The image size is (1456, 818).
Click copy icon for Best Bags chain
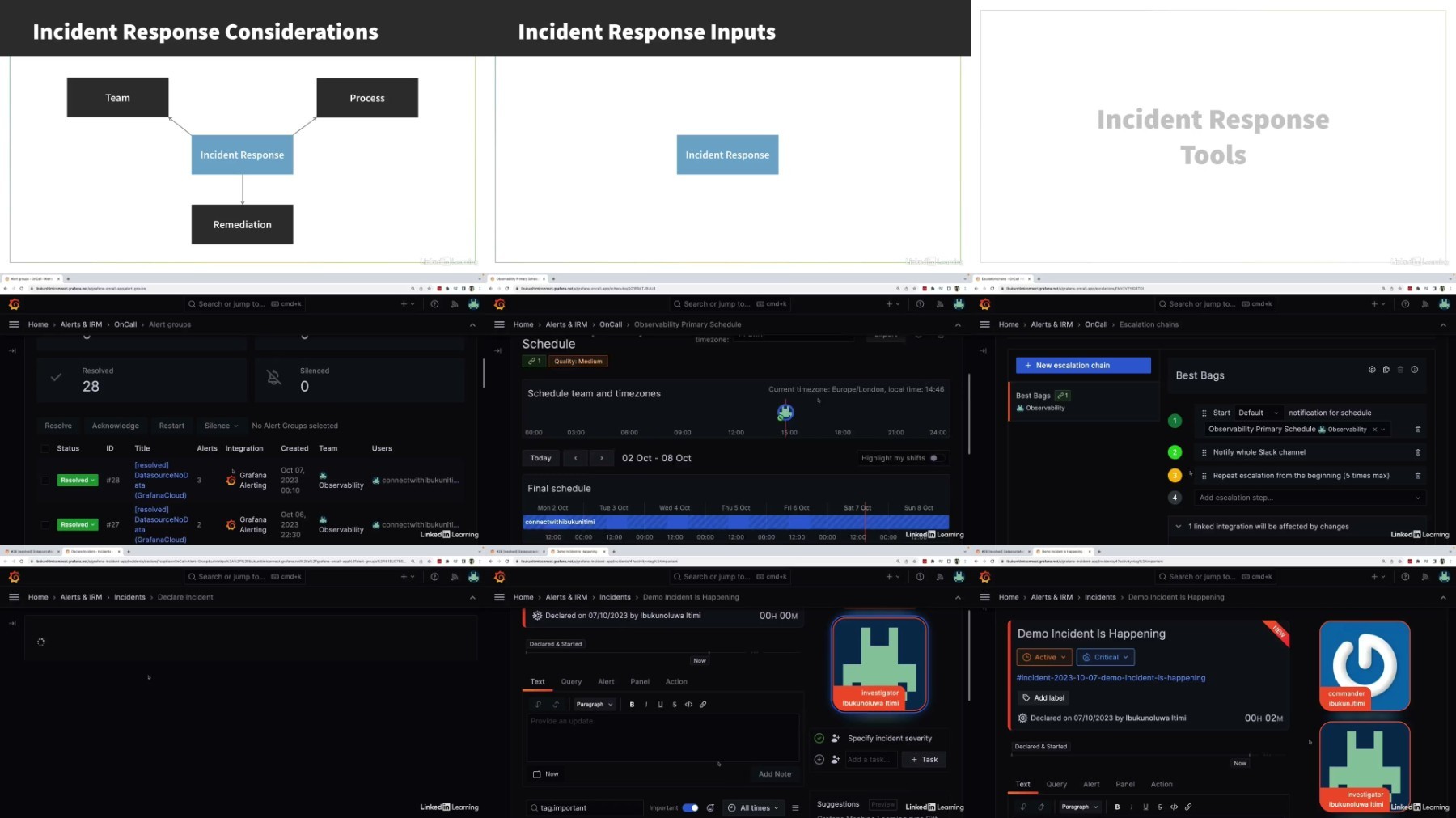coord(1386,370)
